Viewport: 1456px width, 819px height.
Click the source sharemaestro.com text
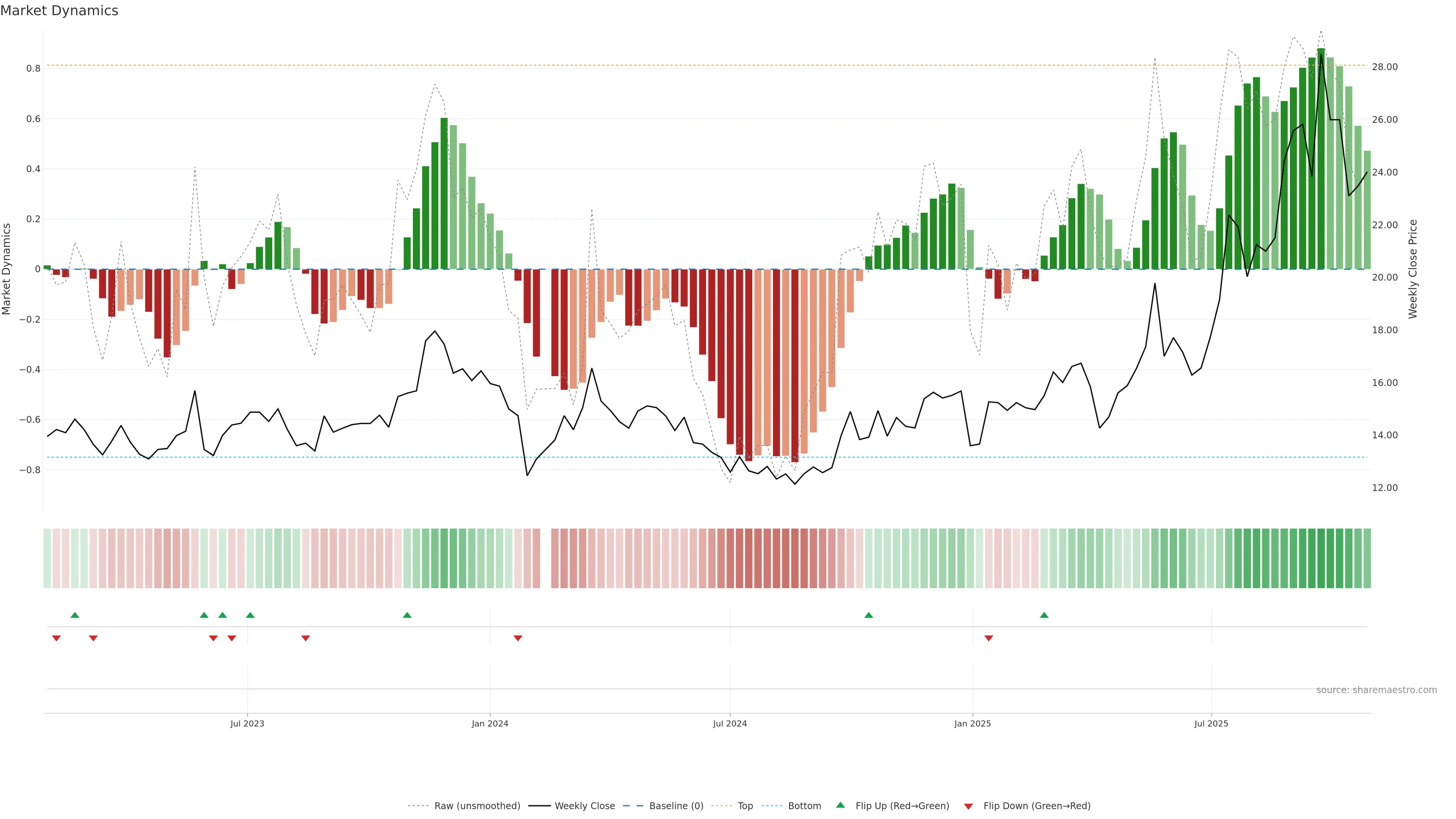[x=1376, y=690]
